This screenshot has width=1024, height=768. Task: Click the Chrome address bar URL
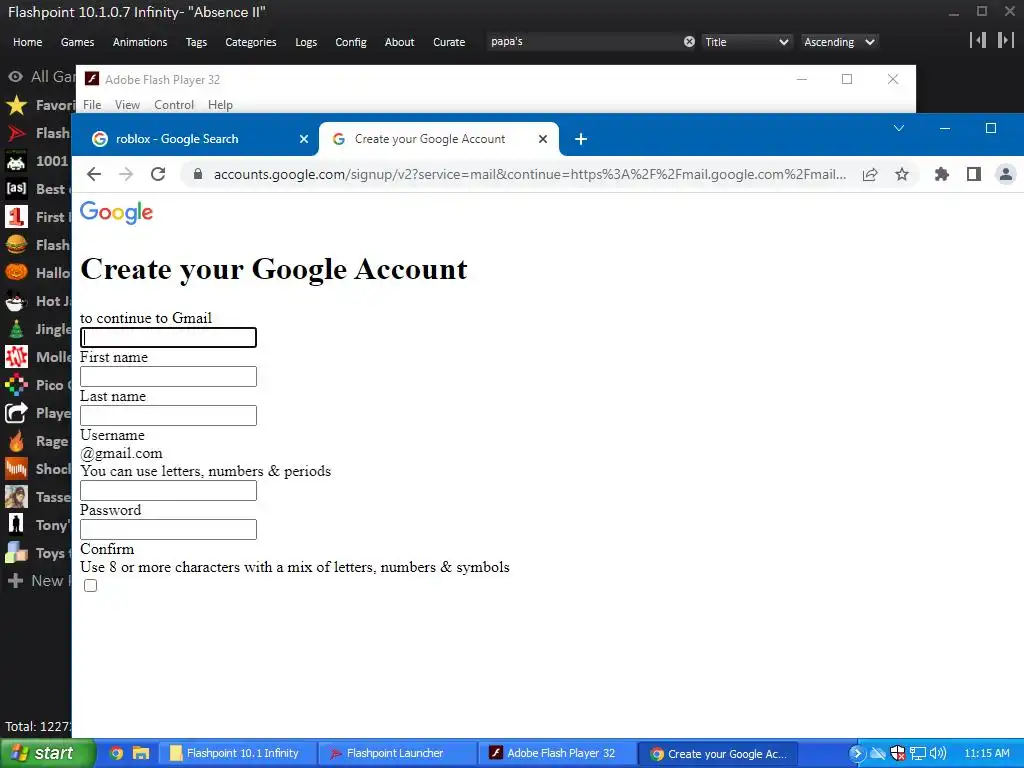(530, 174)
